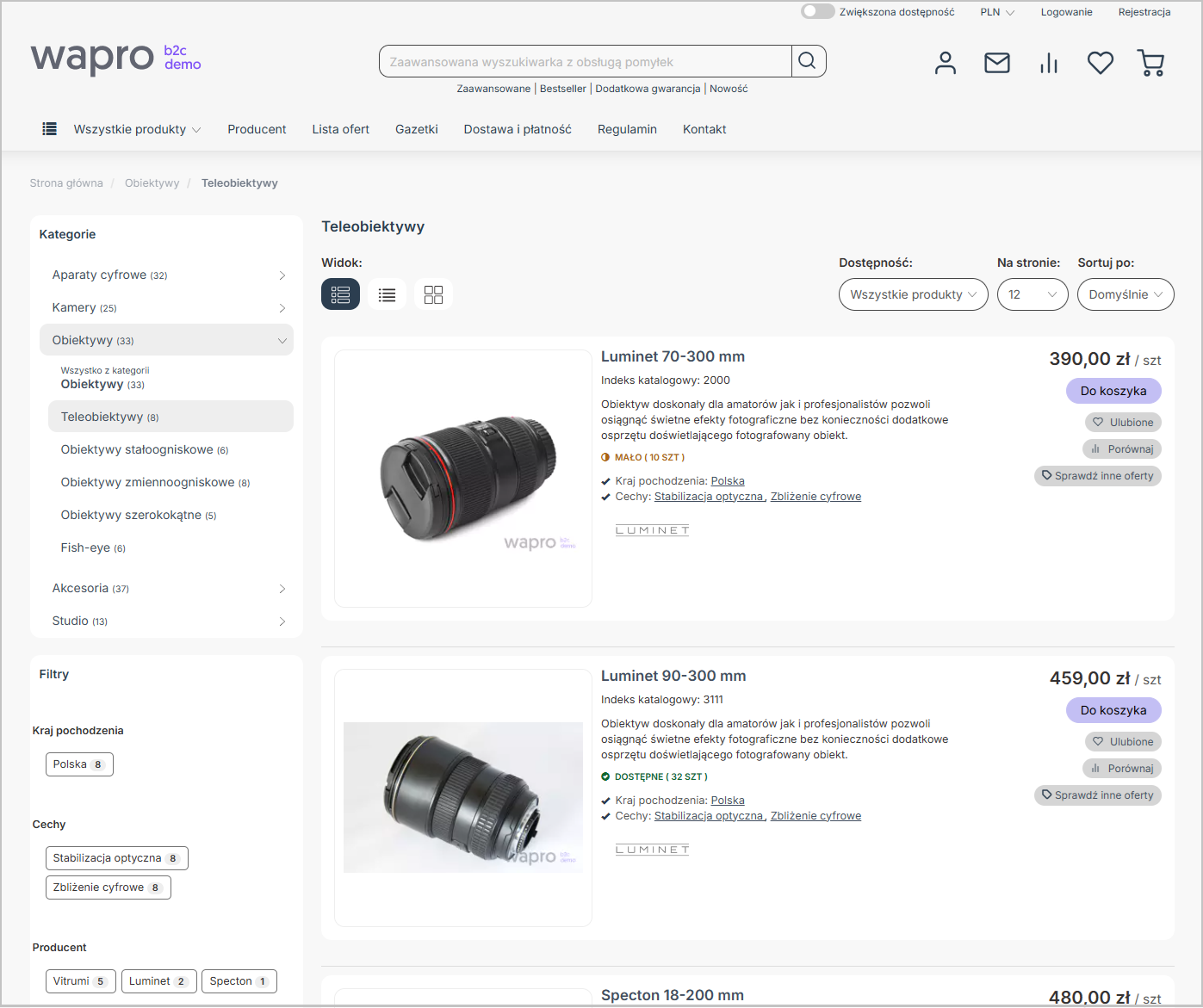Screen dimensions: 1203x1008
Task: Add Luminet 70-300 mm to cart
Action: pyautogui.click(x=1113, y=391)
